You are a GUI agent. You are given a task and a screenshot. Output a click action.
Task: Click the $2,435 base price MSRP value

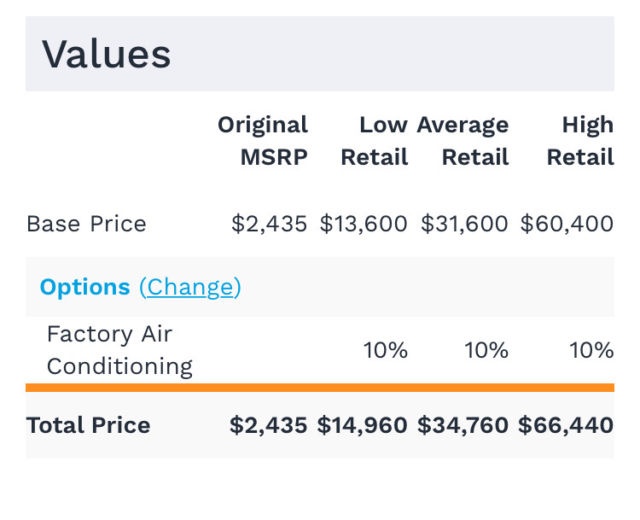point(269,224)
